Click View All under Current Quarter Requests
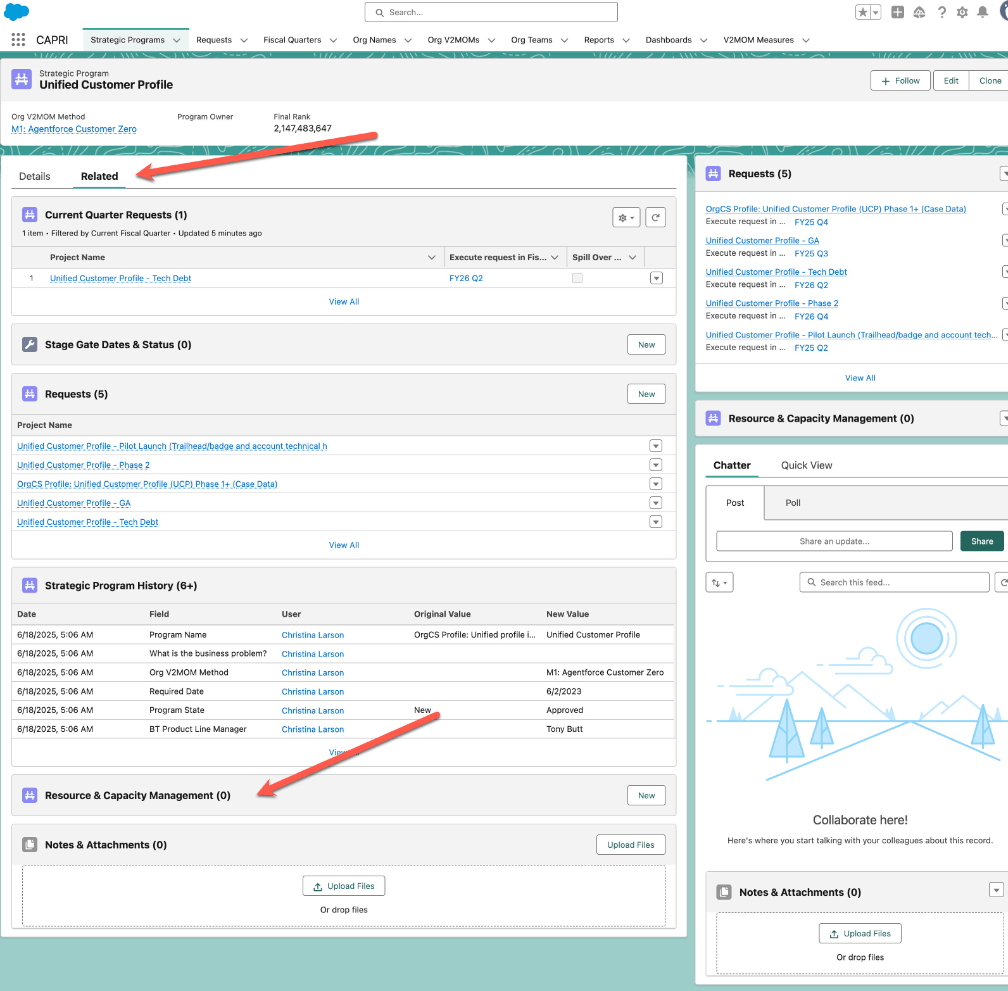Image resolution: width=1008 pixels, height=991 pixels. coord(344,301)
